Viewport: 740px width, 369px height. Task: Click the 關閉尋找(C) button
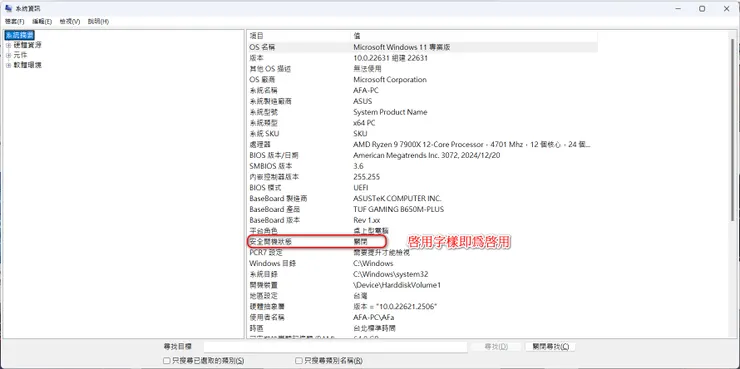[x=550, y=347]
